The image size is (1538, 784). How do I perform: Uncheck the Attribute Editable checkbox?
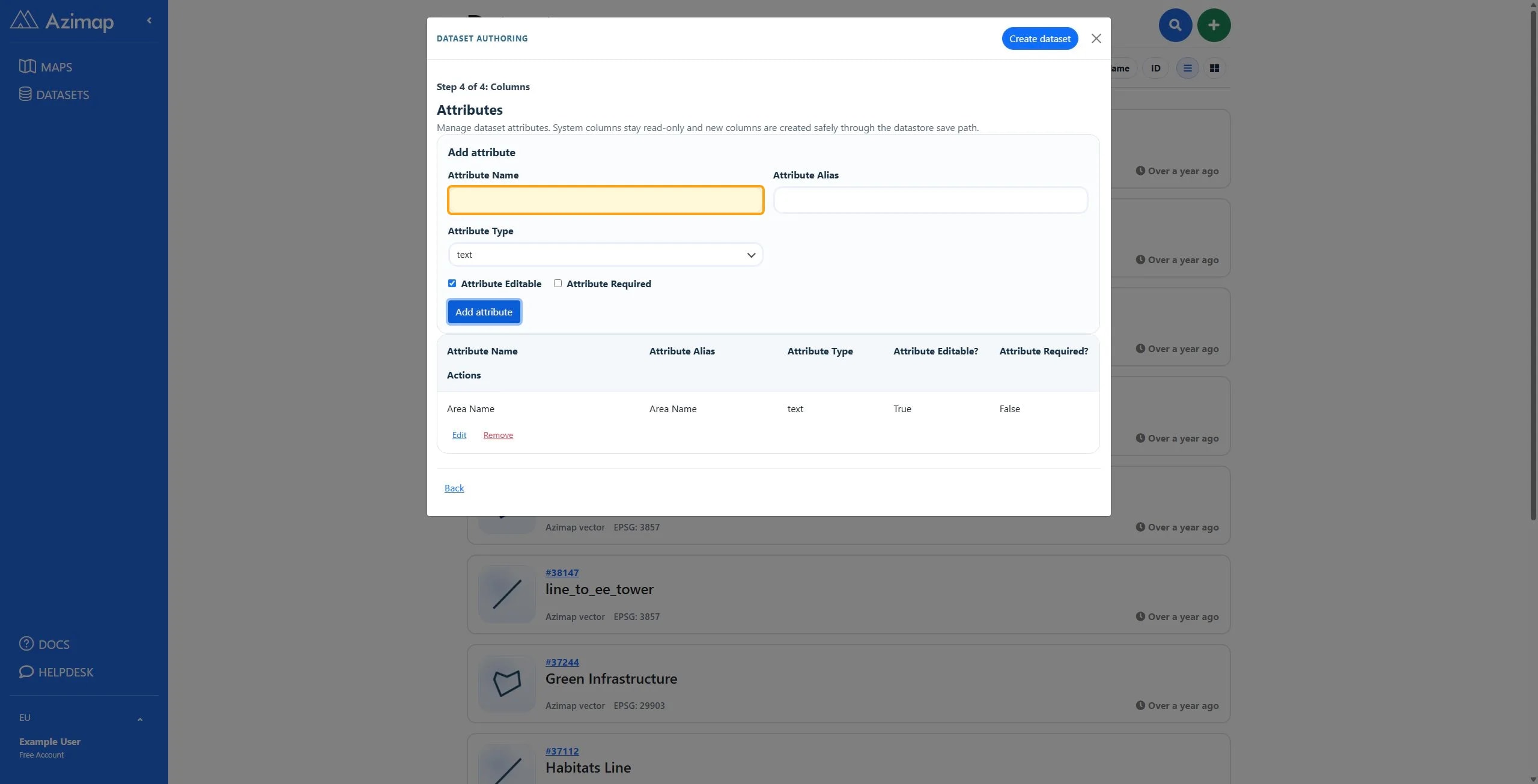pyautogui.click(x=452, y=284)
